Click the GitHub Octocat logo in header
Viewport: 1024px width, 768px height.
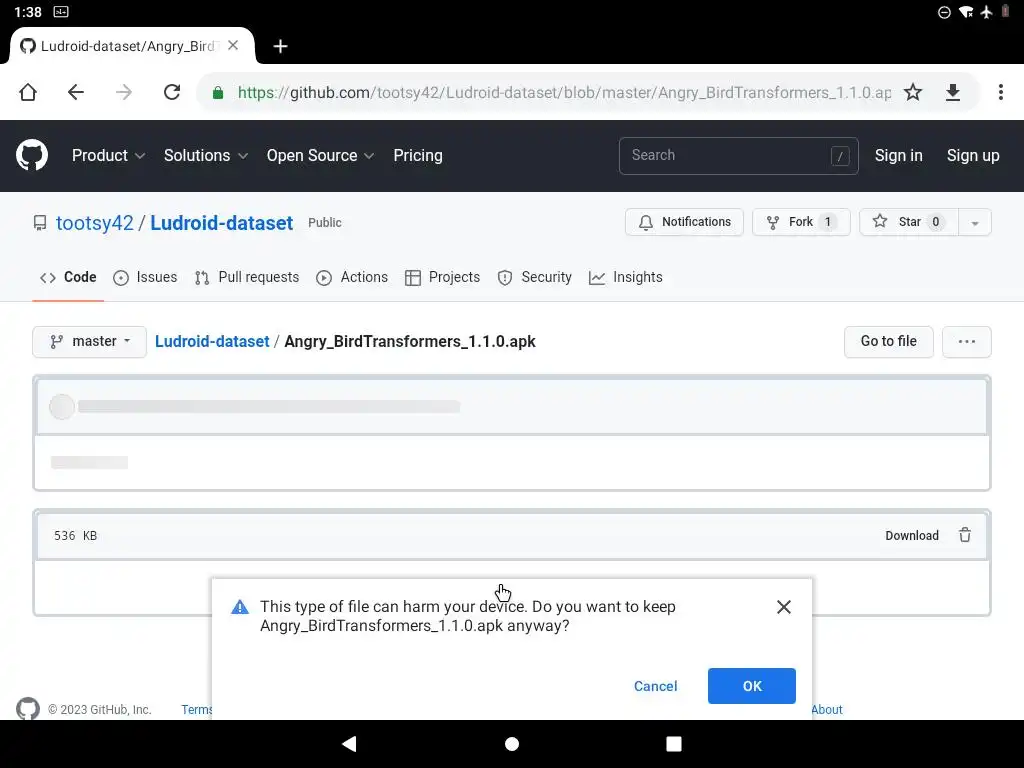pos(31,155)
